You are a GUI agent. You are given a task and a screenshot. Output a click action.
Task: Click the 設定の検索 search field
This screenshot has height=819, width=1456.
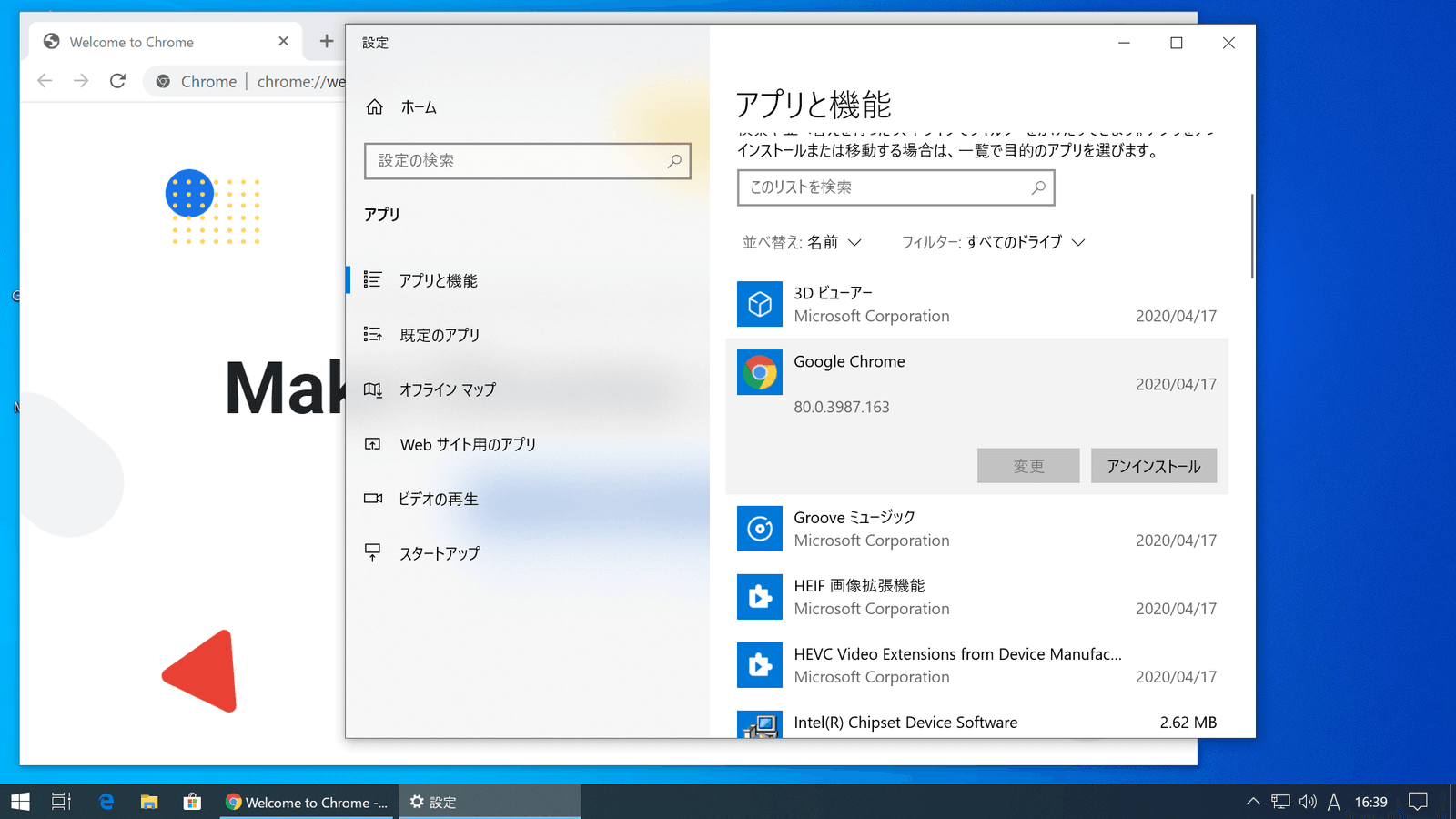tap(519, 161)
